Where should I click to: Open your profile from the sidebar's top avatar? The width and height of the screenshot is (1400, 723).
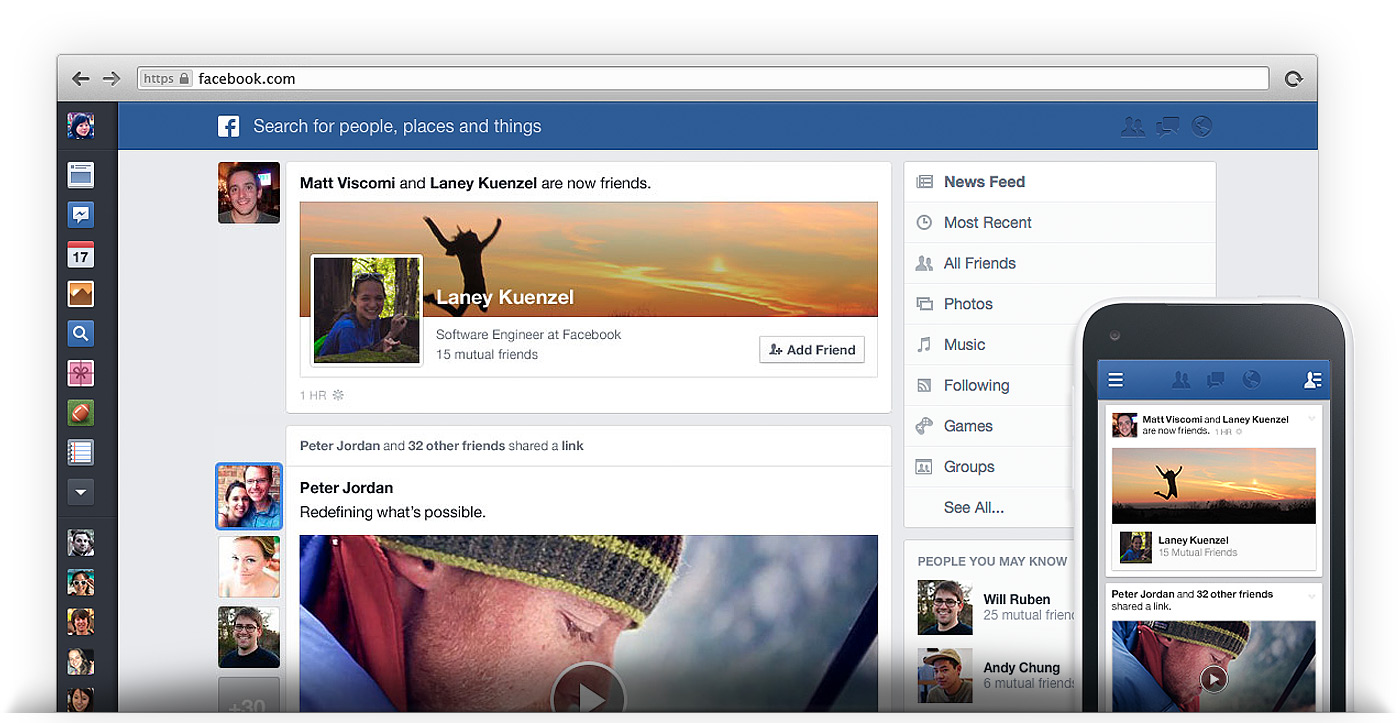pos(81,125)
